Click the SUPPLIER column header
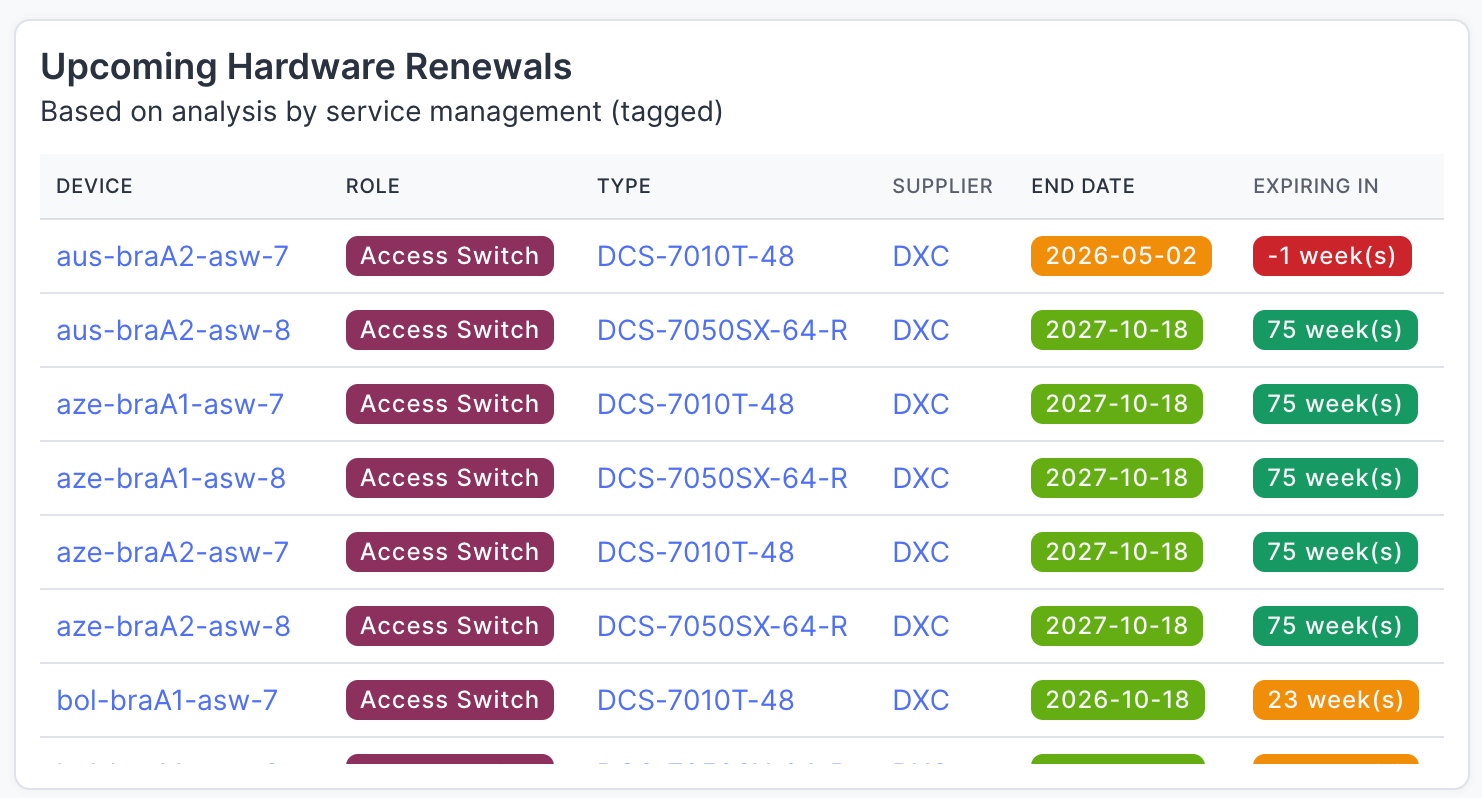1482x798 pixels. pyautogui.click(x=942, y=186)
